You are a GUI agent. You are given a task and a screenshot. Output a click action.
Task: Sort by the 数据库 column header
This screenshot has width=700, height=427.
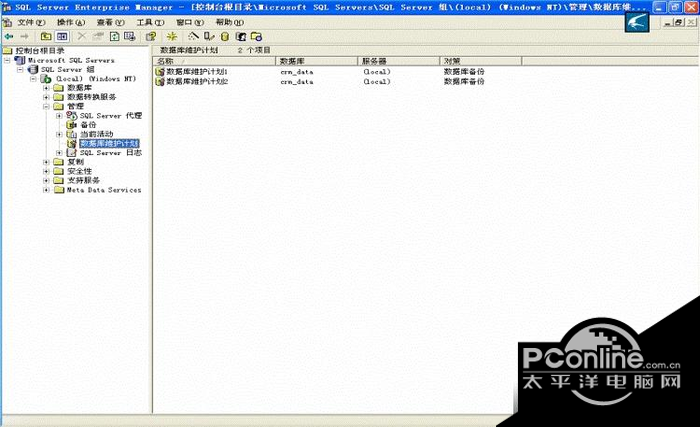coord(317,61)
